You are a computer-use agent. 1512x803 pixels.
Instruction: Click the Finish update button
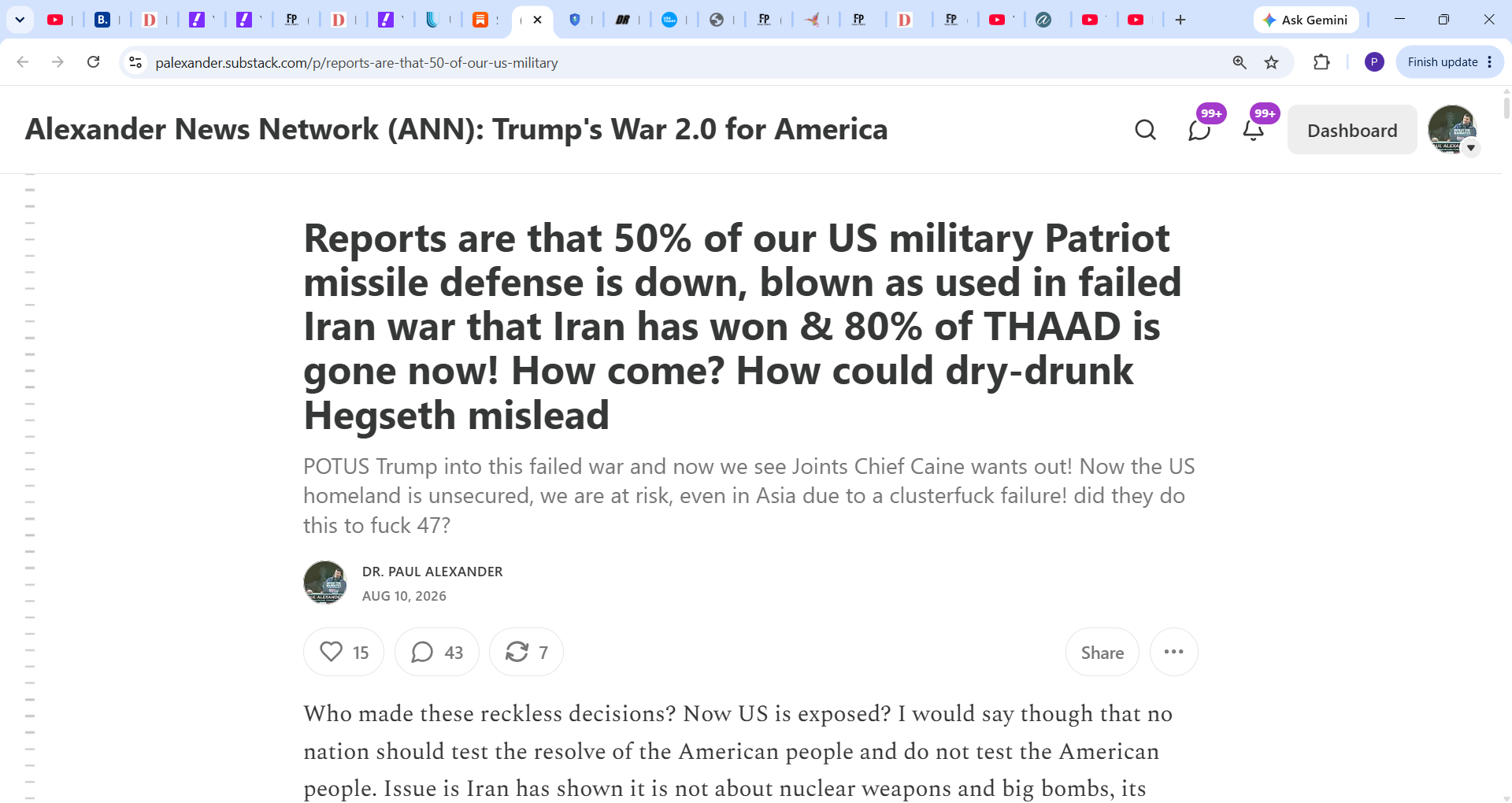[x=1443, y=62]
